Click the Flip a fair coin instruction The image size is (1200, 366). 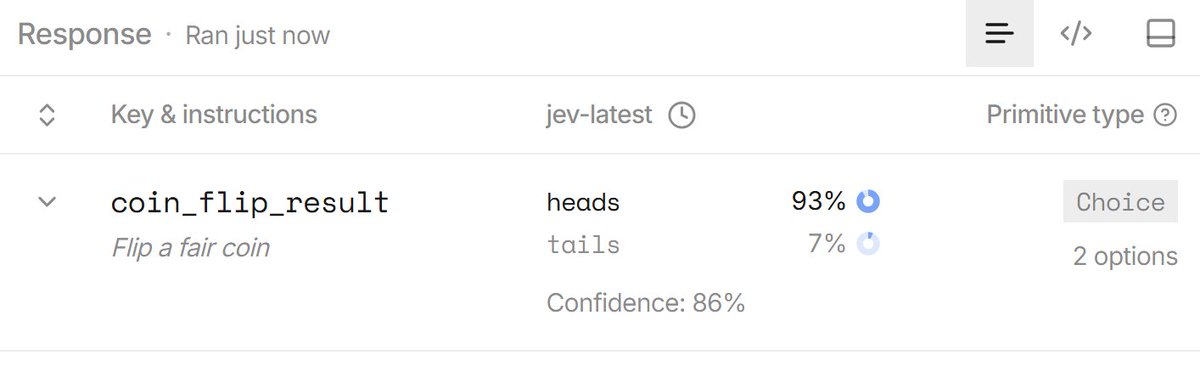click(x=190, y=247)
